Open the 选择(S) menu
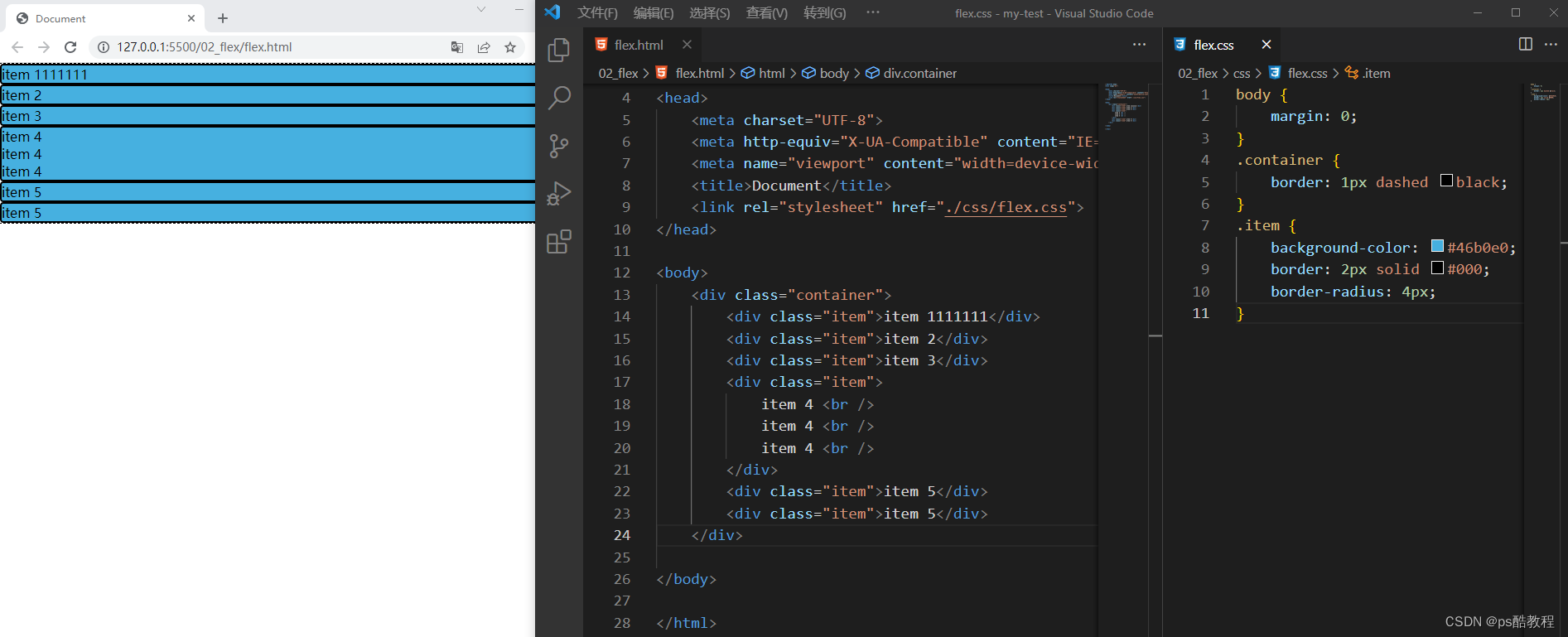The width and height of the screenshot is (1568, 637). click(710, 12)
